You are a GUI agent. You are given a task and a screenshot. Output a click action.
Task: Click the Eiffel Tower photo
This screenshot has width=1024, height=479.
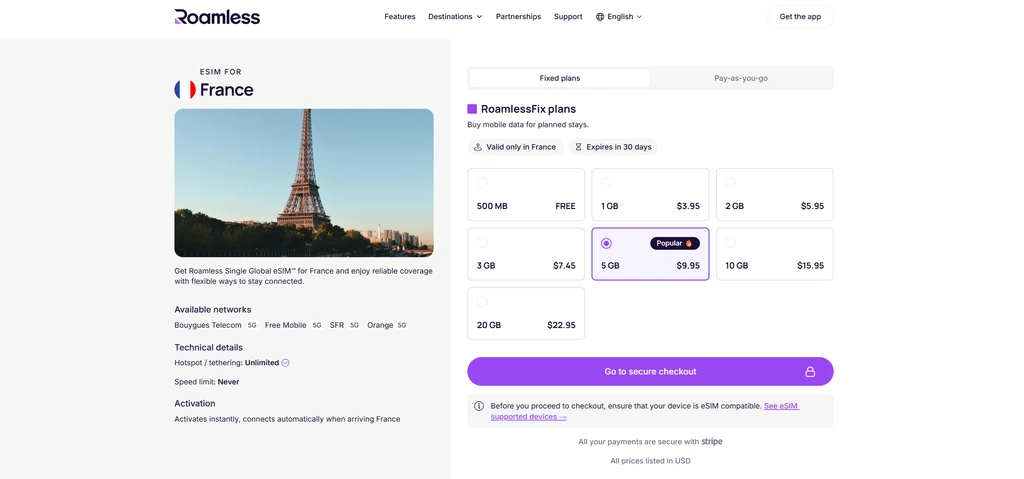click(x=304, y=183)
